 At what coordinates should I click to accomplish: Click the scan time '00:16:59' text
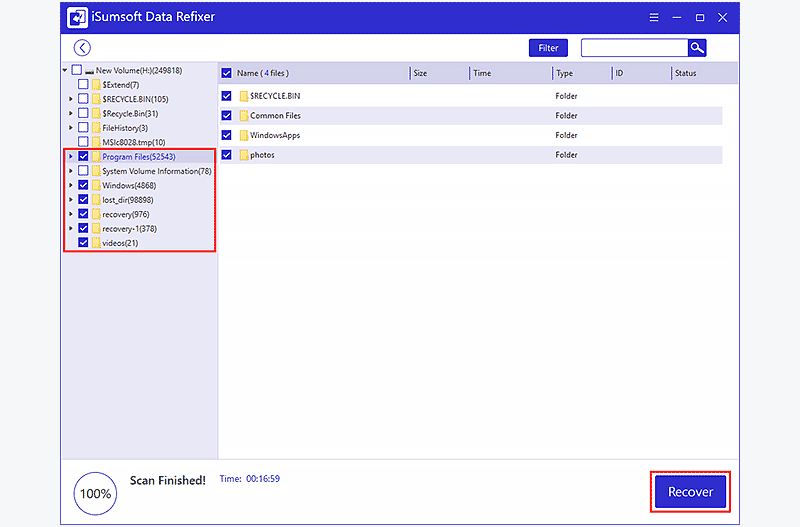pos(263,479)
